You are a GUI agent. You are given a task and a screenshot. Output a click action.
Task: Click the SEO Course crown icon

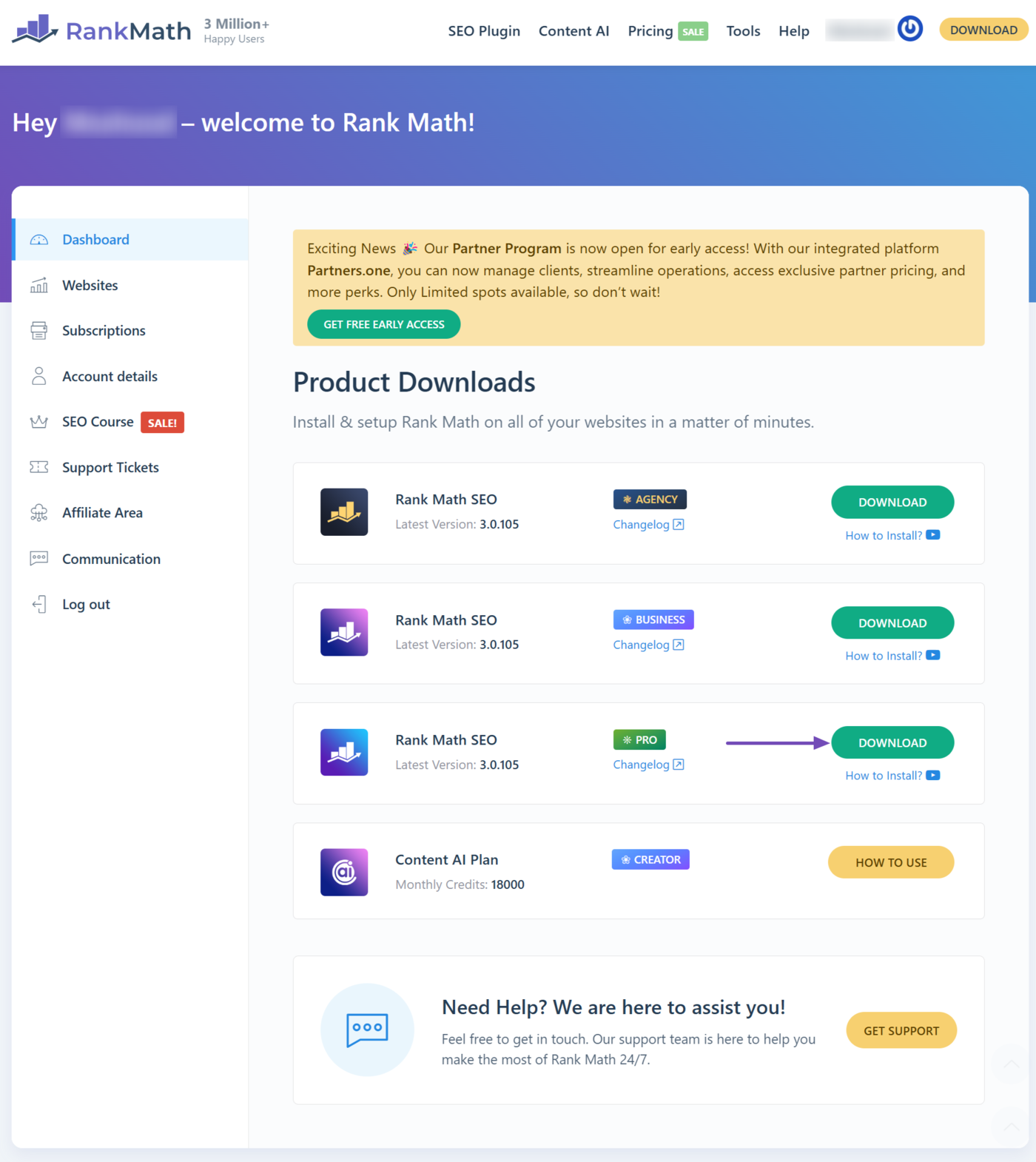[39, 422]
